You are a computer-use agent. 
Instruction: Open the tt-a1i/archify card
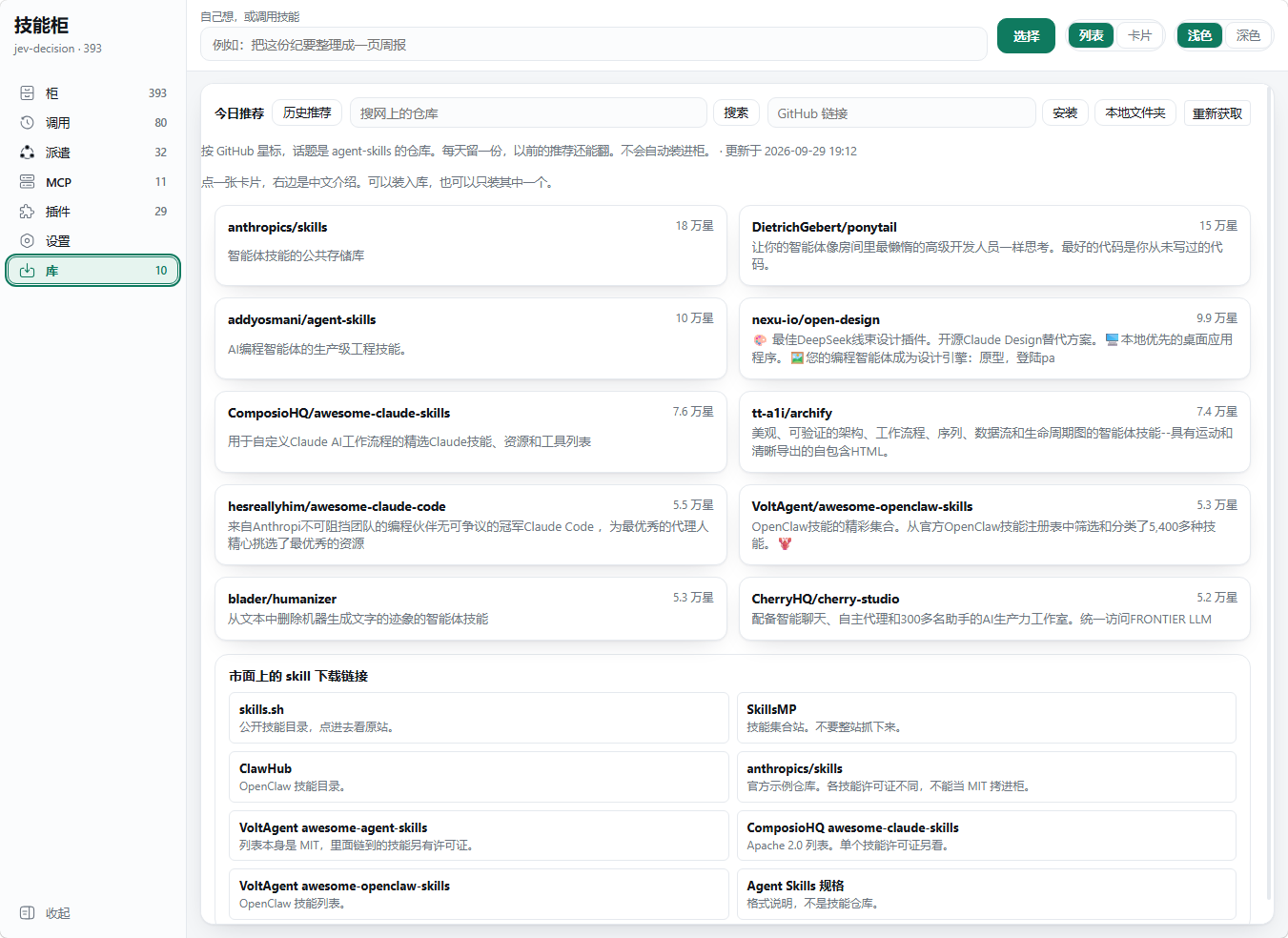point(994,432)
